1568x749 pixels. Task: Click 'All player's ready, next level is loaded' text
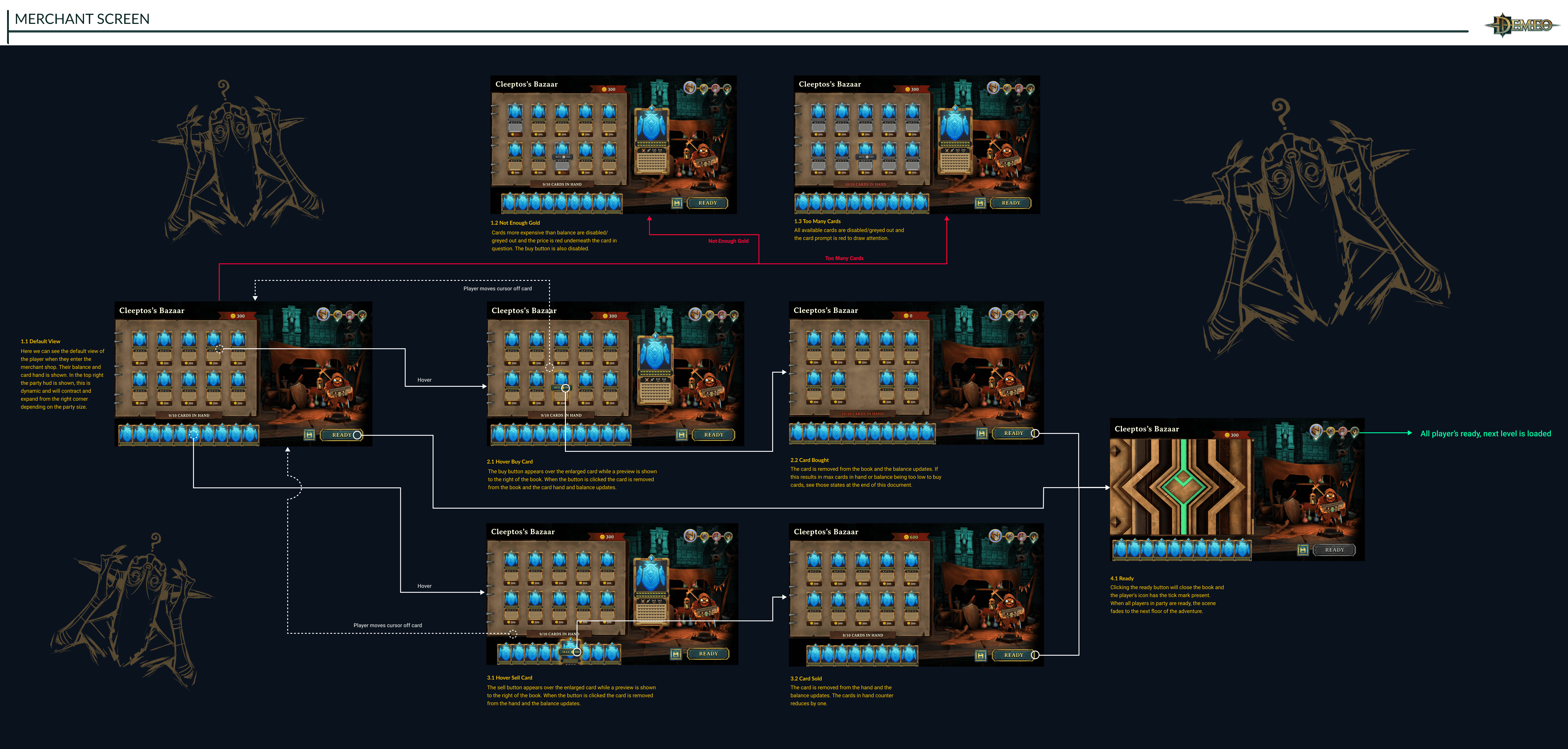pyautogui.click(x=1485, y=434)
